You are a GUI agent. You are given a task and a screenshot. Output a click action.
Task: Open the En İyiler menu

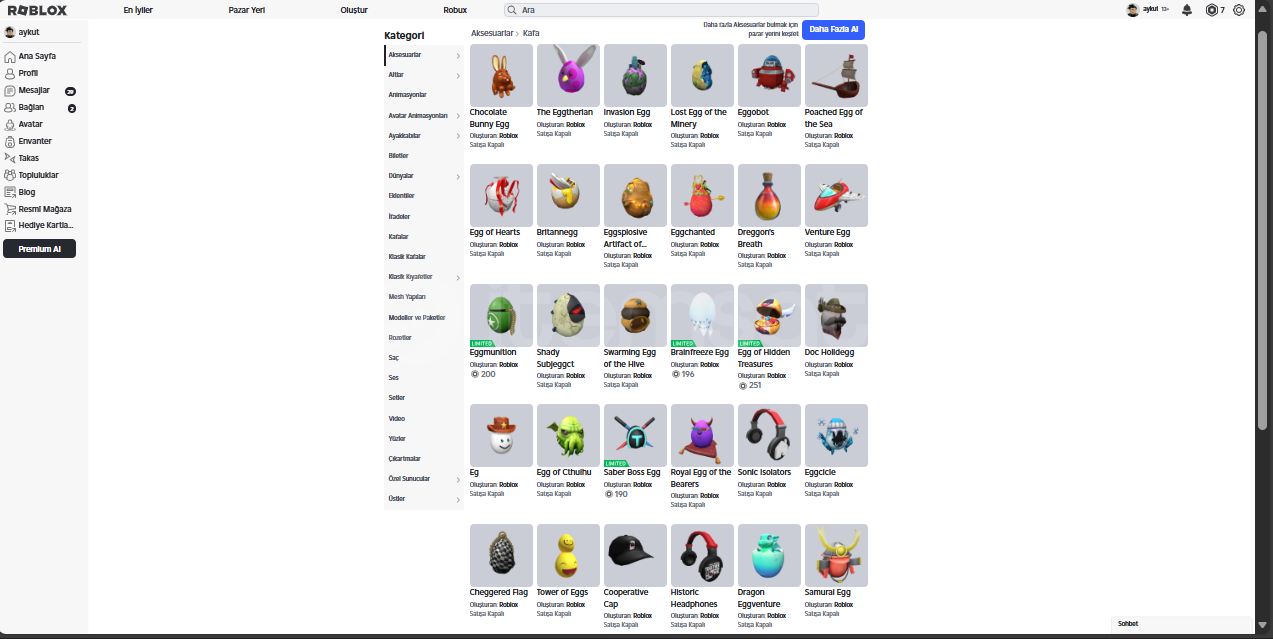coord(138,10)
